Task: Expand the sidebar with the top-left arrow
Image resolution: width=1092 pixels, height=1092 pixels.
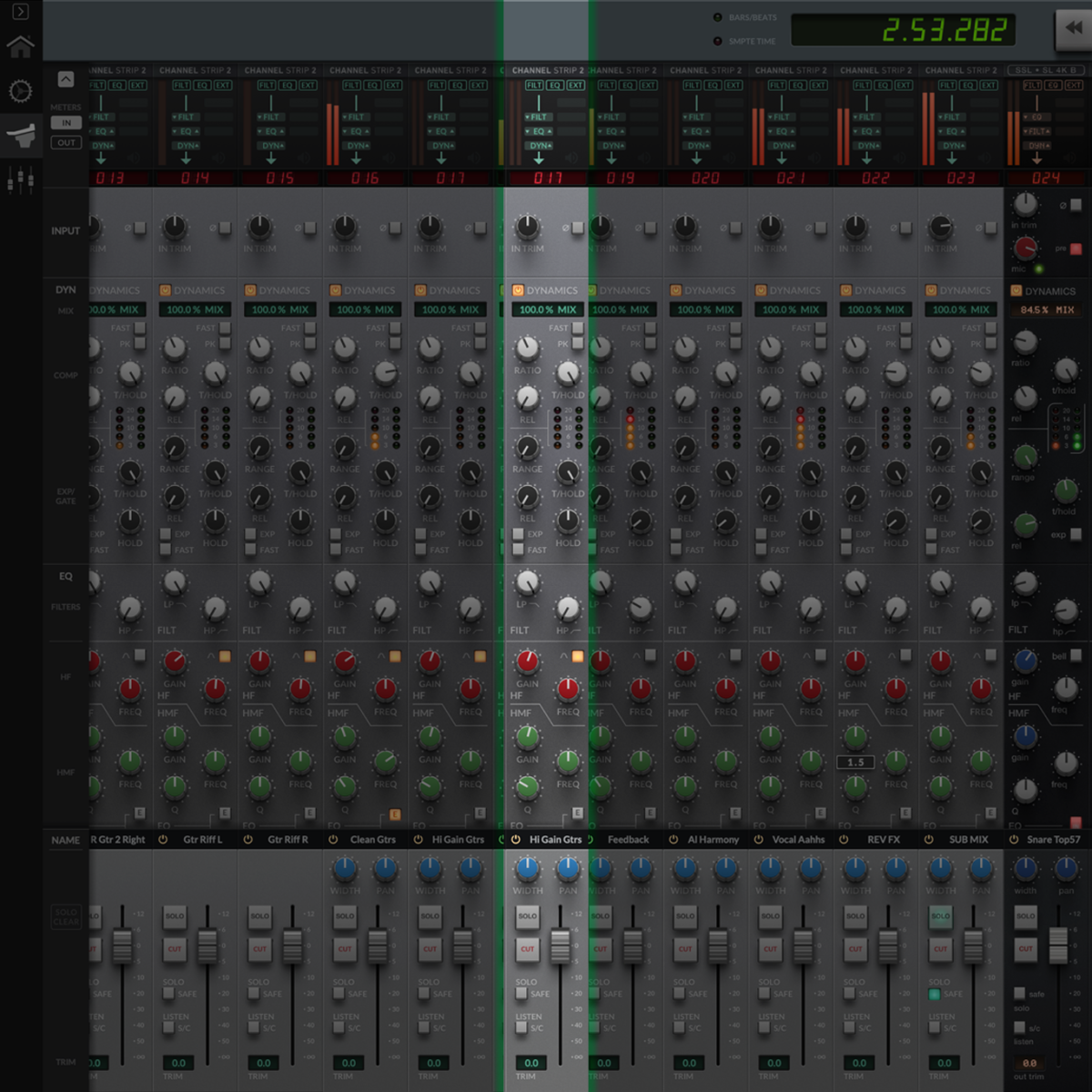Action: click(x=20, y=12)
